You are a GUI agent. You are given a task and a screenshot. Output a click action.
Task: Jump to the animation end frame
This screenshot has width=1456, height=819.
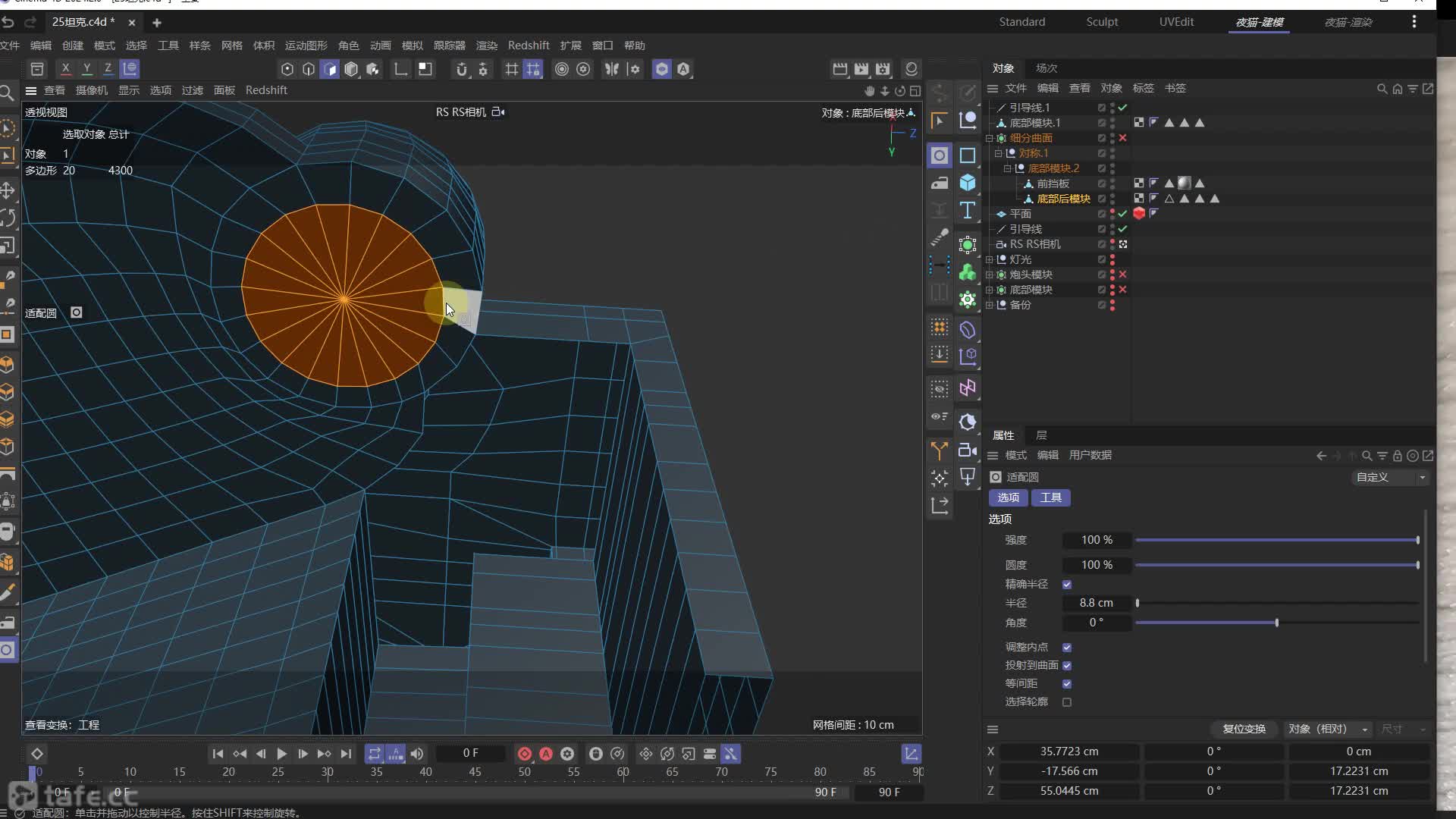346,754
